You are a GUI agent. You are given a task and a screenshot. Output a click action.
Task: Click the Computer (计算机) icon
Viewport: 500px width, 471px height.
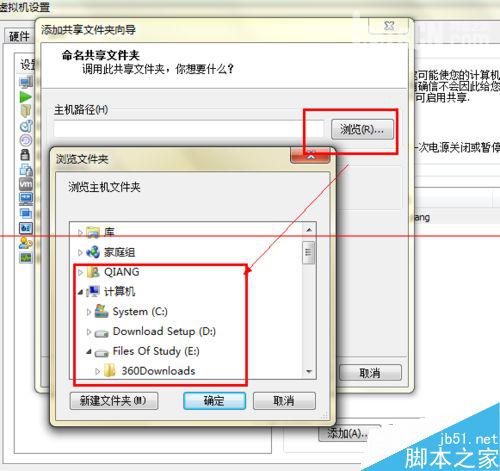pyautogui.click(x=93, y=292)
